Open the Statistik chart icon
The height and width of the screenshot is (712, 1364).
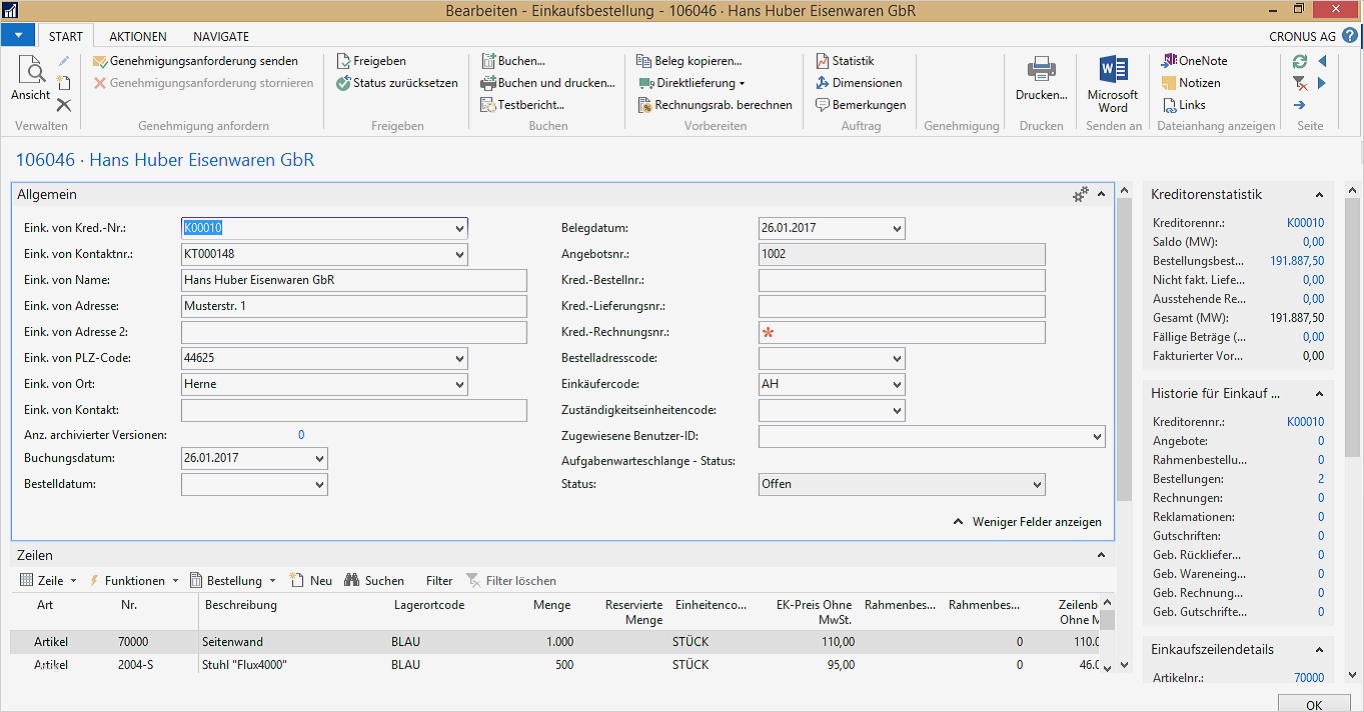[x=823, y=61]
